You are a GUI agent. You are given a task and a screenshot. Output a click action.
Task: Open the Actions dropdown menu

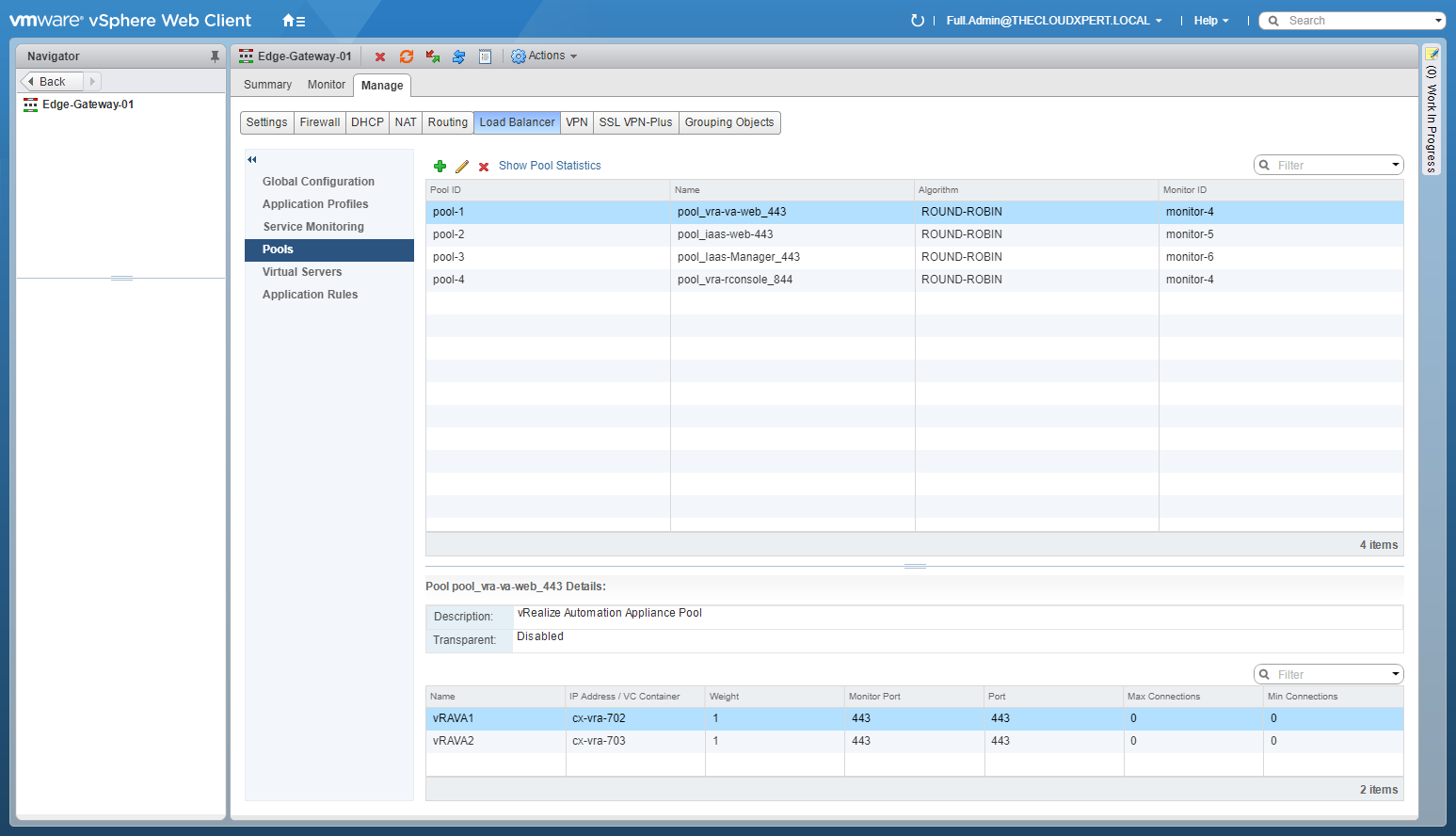click(544, 56)
